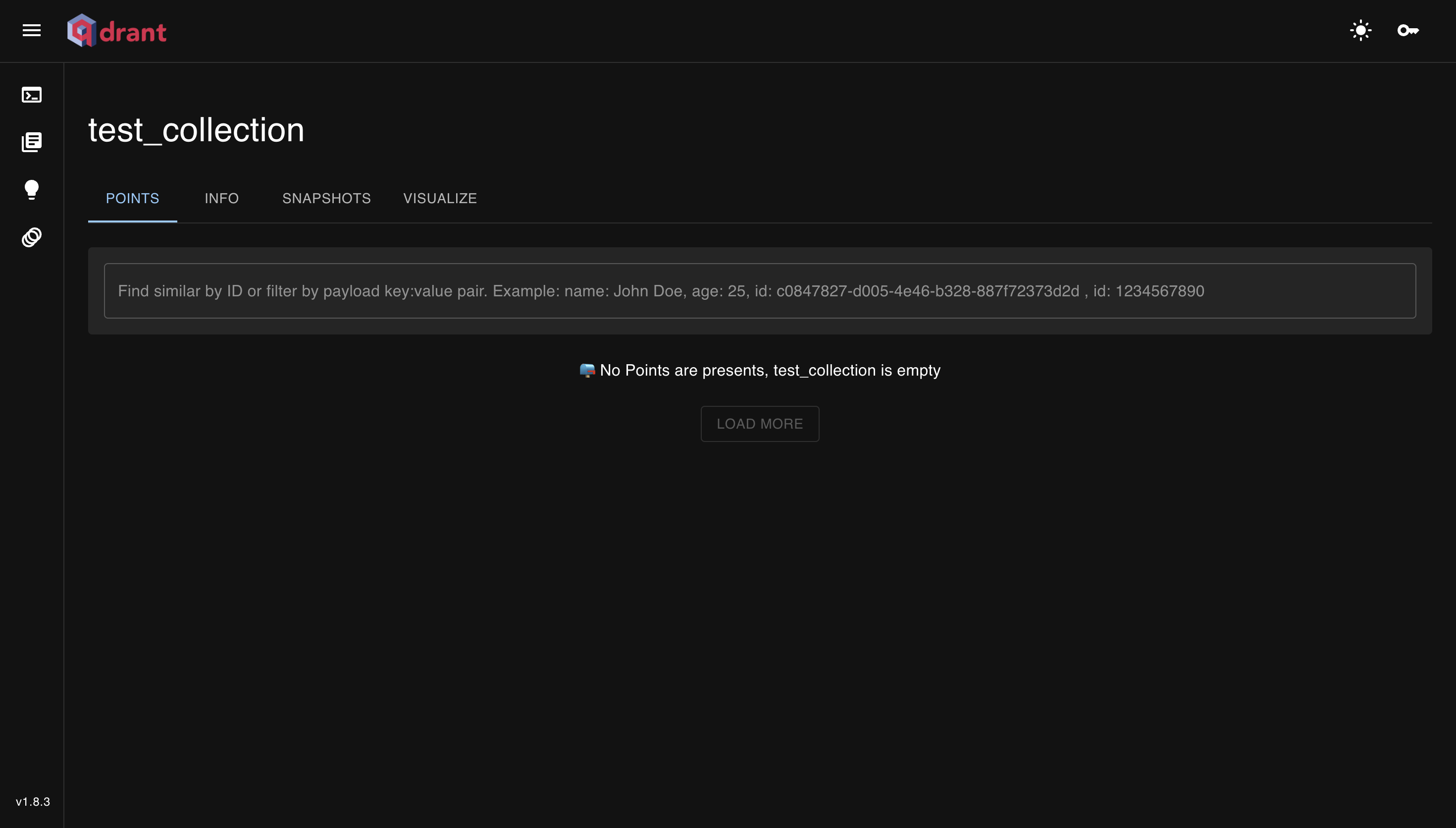Viewport: 1456px width, 828px height.
Task: Click the v1.8.3 version label
Action: pos(33,802)
